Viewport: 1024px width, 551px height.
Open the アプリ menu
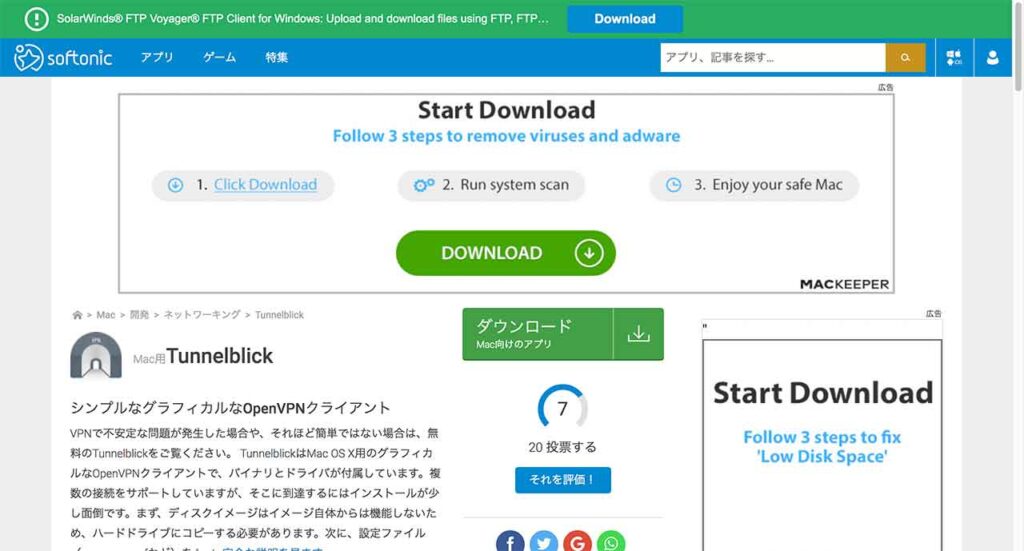(x=157, y=58)
